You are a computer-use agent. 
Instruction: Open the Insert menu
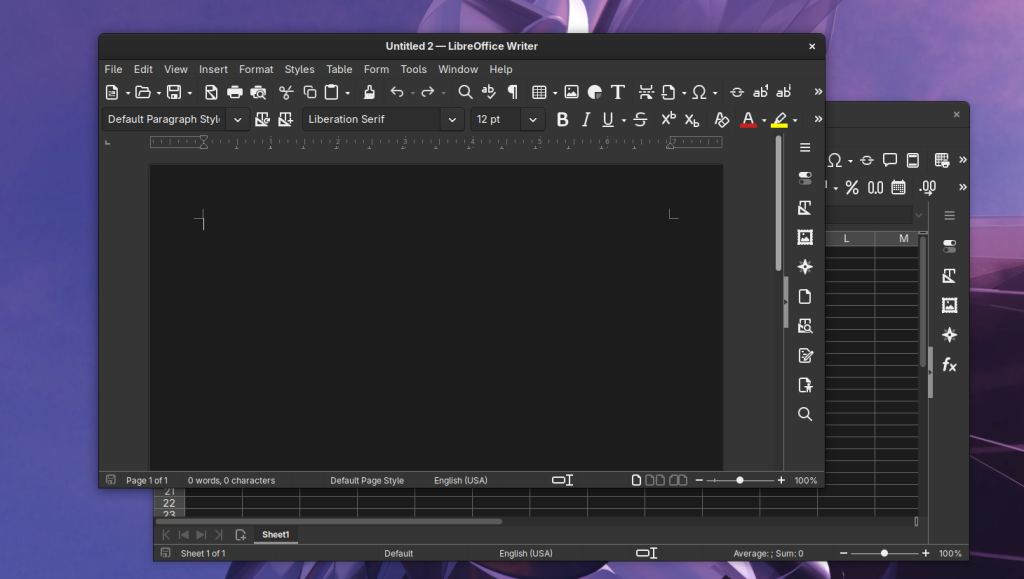coord(213,69)
